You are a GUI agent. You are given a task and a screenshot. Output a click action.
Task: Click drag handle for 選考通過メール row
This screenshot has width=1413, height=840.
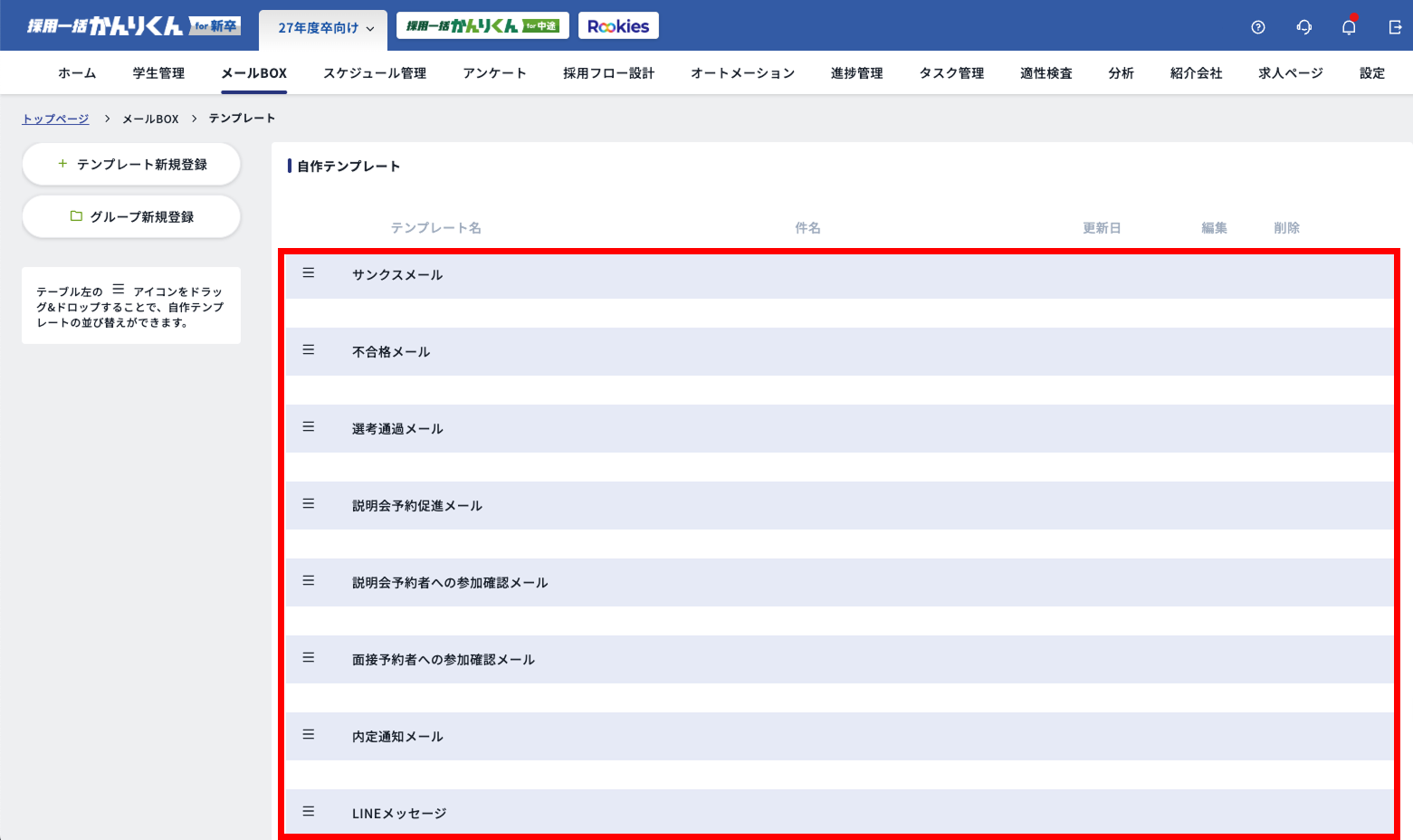click(309, 427)
